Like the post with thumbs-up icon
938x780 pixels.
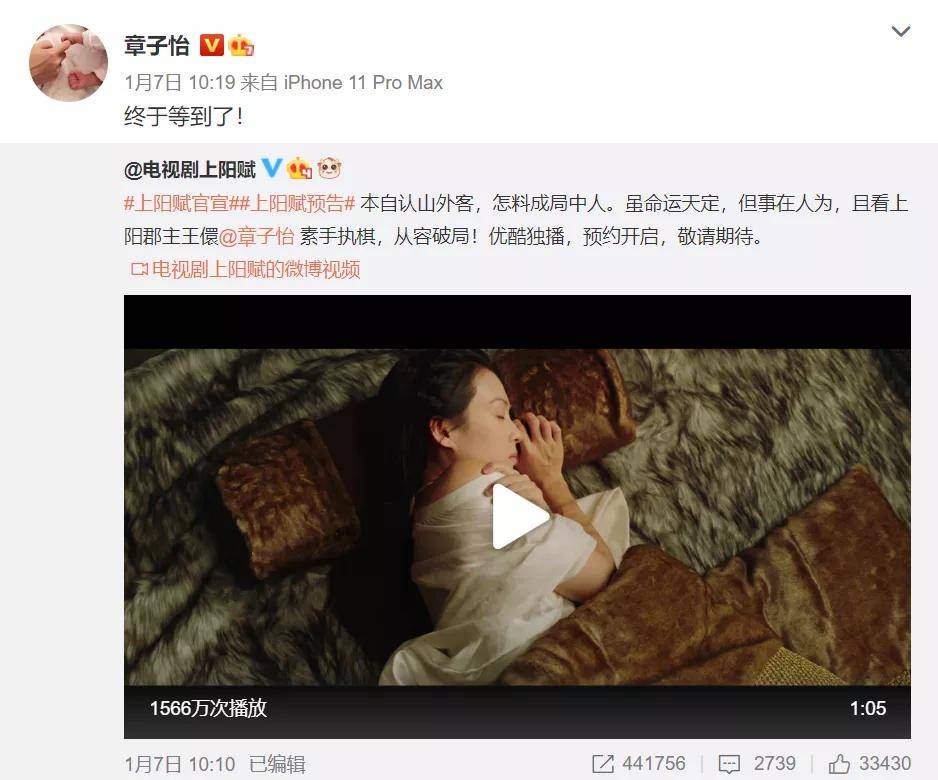click(x=839, y=763)
